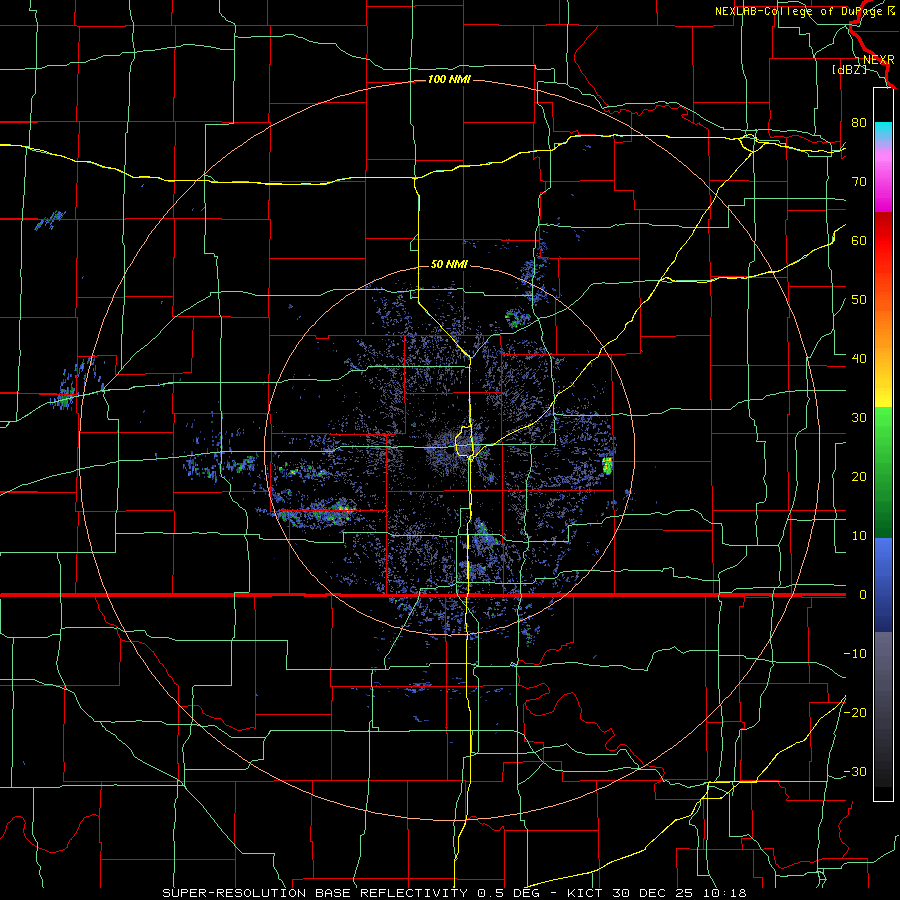Click the "KICT" station identifier in the caption
Viewport: 900px width, 900px height.
pos(585,893)
